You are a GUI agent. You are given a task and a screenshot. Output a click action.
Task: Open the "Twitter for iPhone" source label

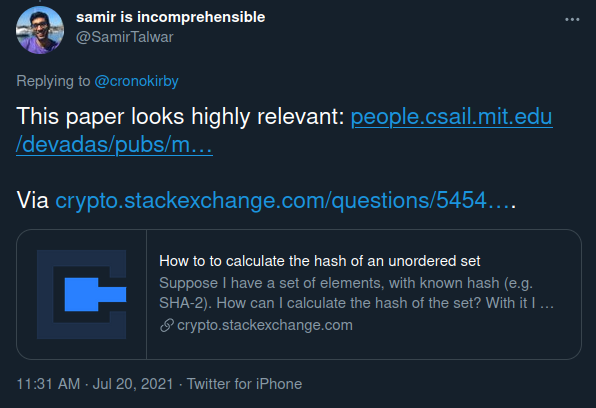click(244, 384)
